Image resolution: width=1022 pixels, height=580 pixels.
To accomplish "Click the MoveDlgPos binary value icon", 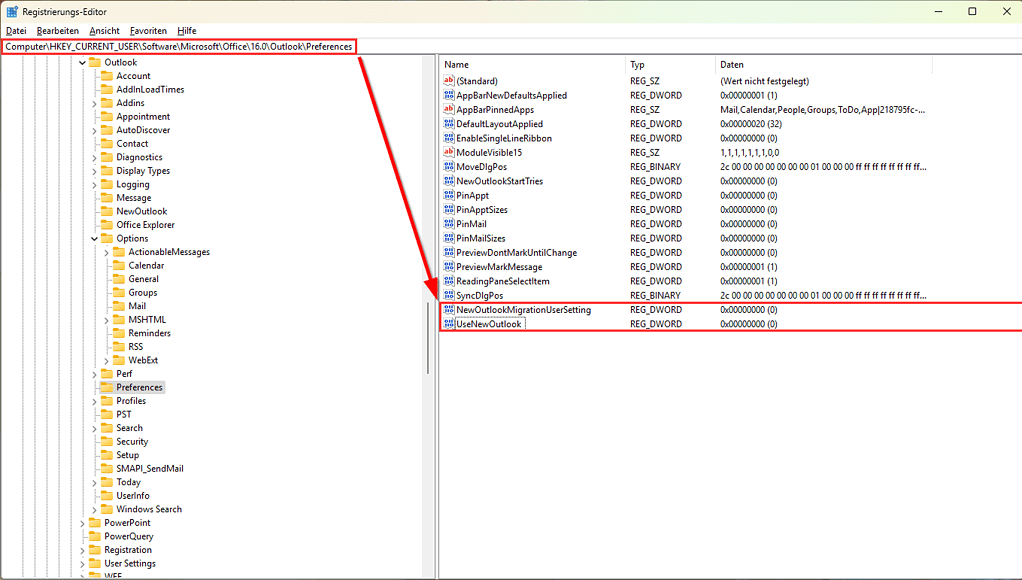I will (449, 167).
